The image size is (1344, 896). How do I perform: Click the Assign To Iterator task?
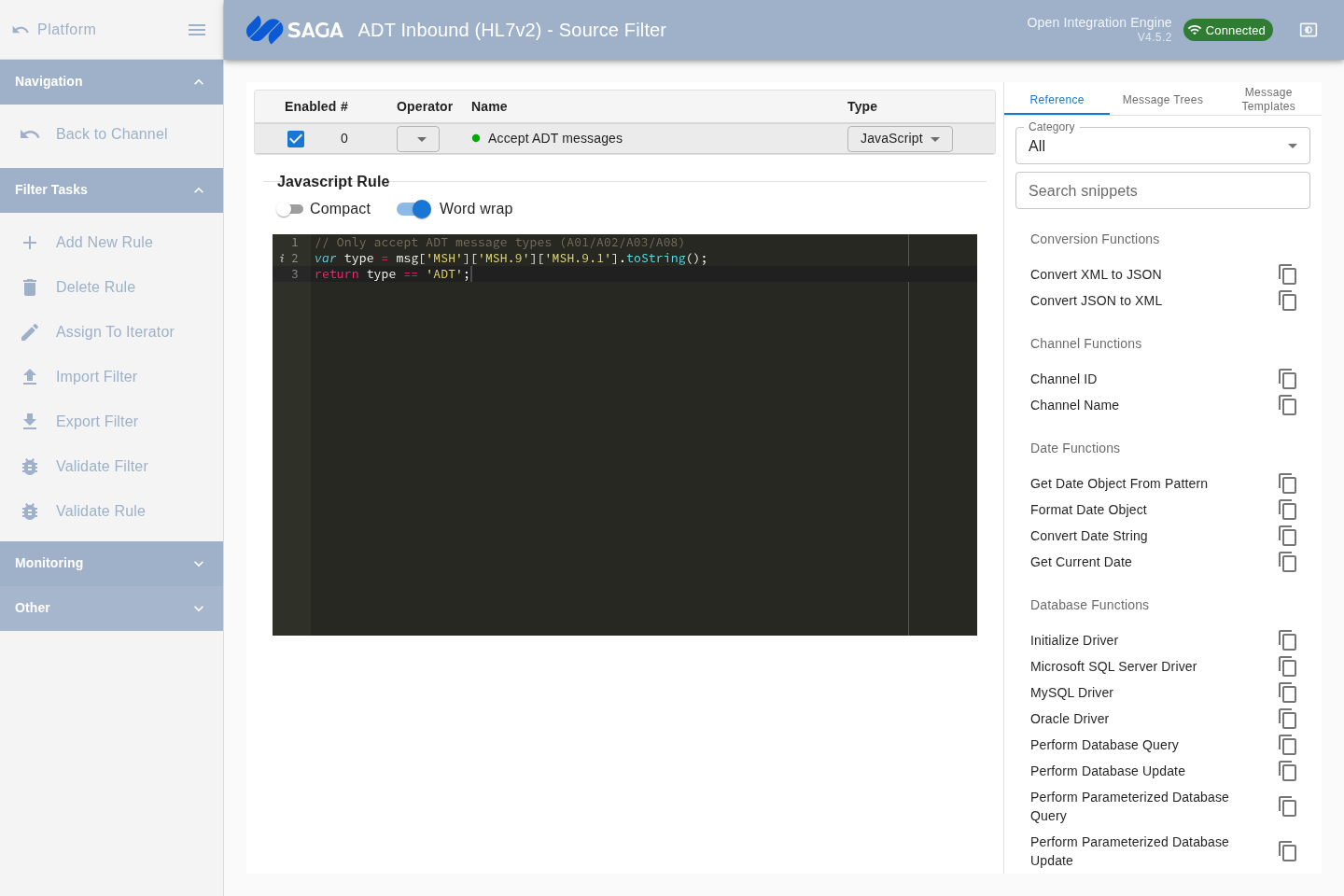112,332
